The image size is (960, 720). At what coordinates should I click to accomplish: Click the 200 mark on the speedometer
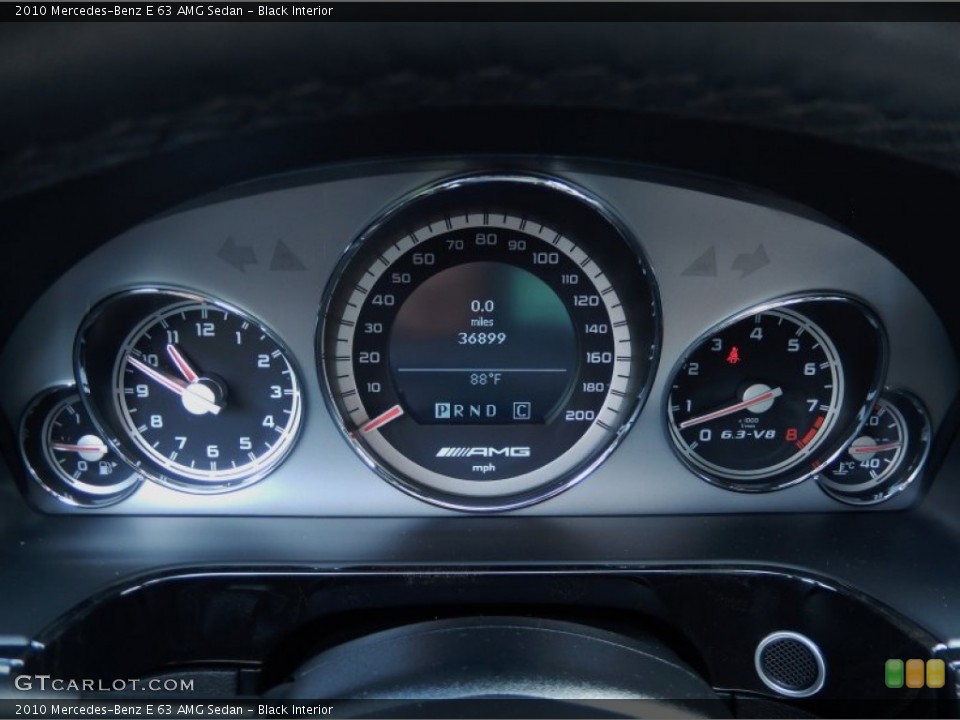tap(580, 415)
